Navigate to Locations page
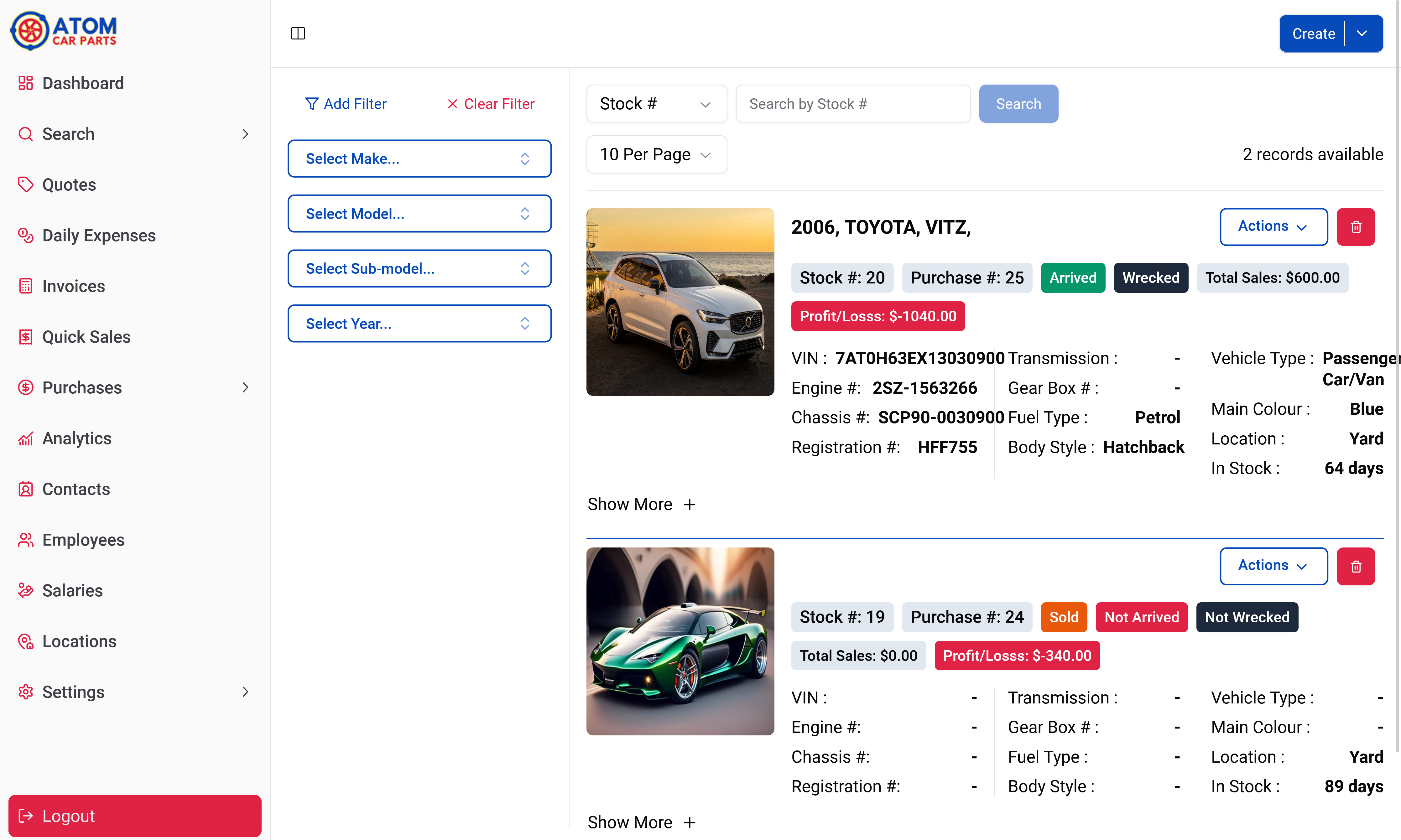Screen dimensions: 1401x840 pyautogui.click(x=79, y=641)
